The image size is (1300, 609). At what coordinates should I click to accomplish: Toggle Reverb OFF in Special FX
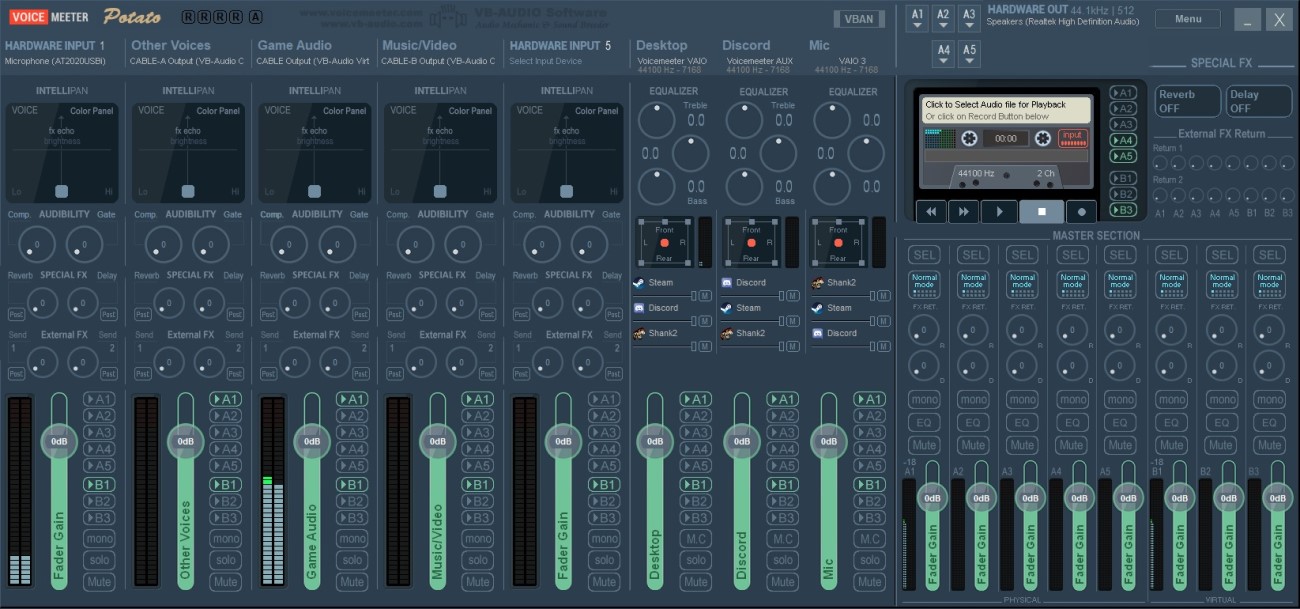[x=1187, y=101]
